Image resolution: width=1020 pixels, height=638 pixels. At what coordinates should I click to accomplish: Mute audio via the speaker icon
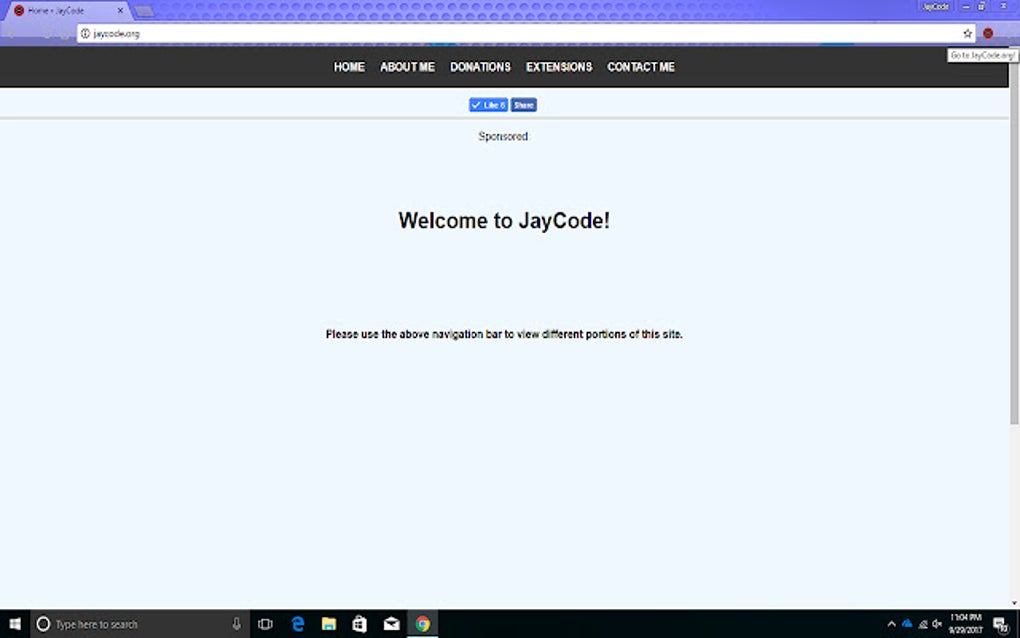(x=938, y=623)
